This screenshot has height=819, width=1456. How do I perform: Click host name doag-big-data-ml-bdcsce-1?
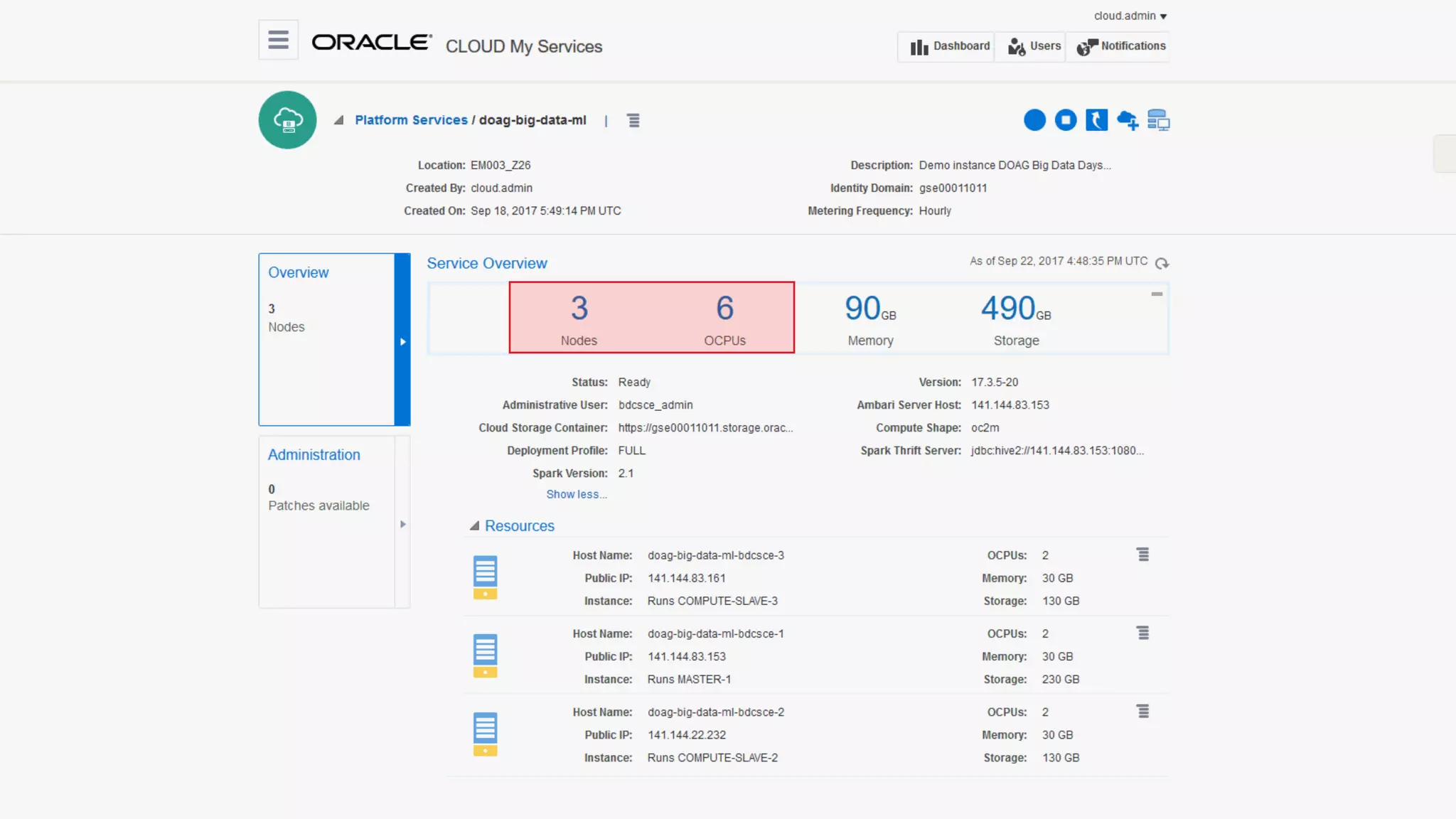(715, 633)
